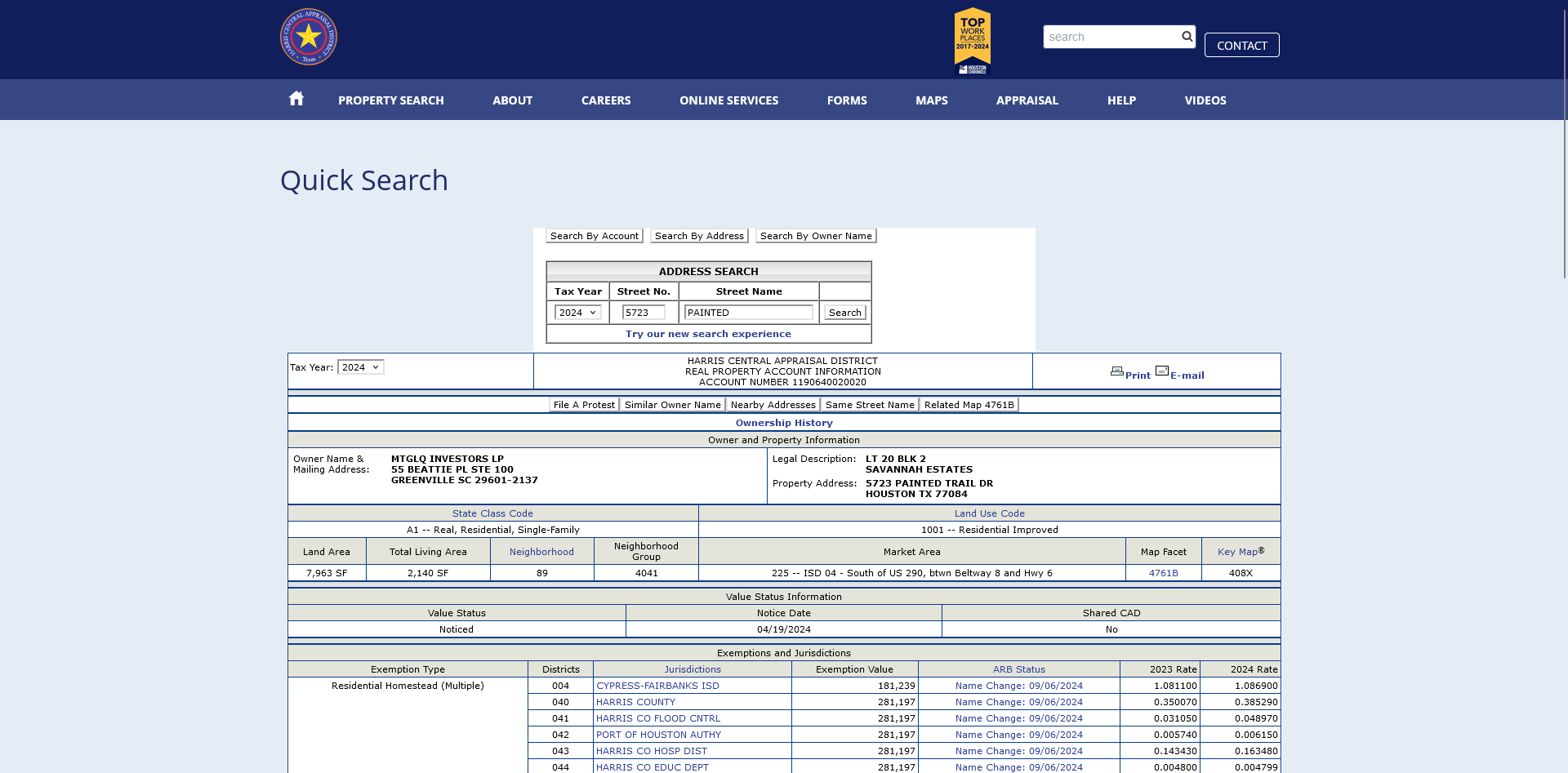
Task: Click the property address 5723 PAINTED TRAIL DR
Action: [929, 483]
